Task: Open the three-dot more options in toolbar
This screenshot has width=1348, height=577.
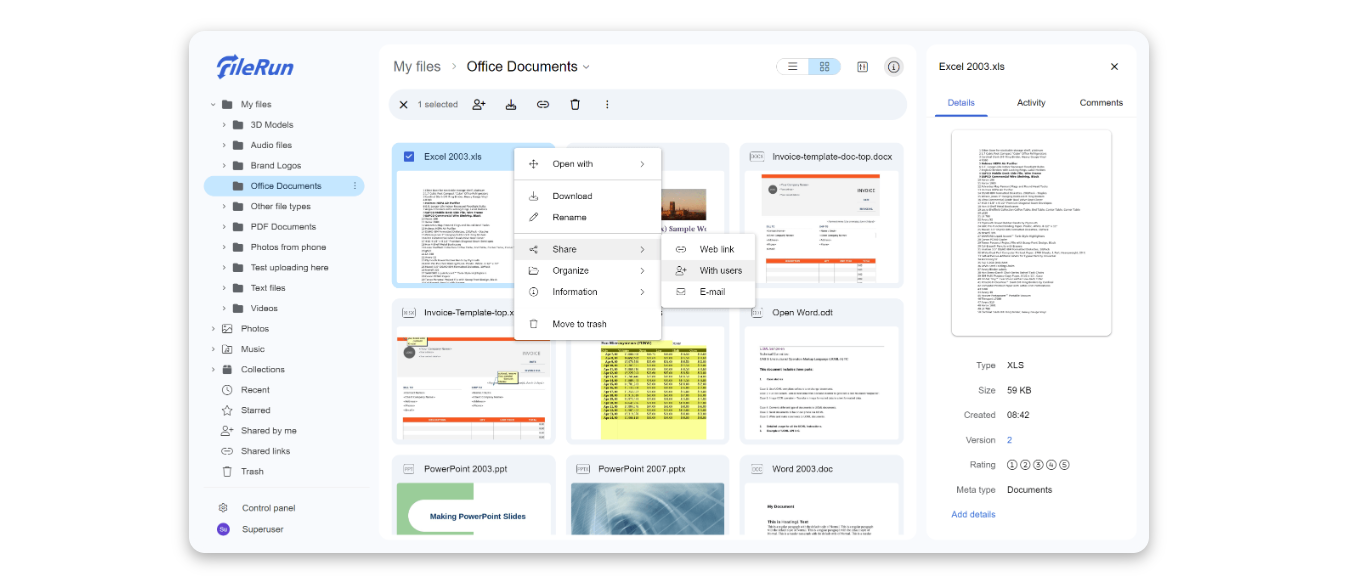Action: pyautogui.click(x=607, y=104)
